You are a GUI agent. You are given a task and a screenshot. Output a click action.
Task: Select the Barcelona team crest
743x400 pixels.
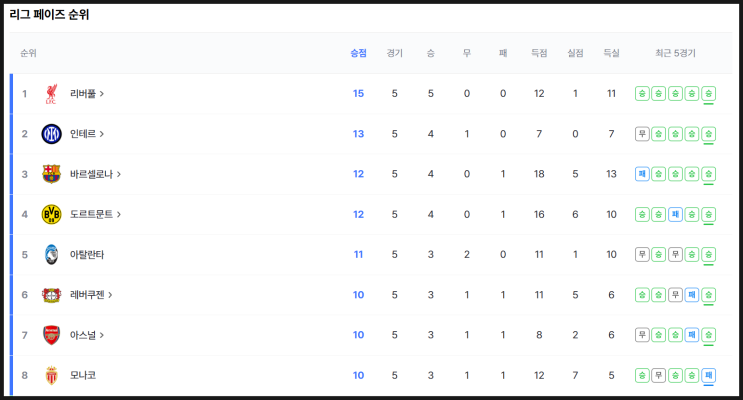point(51,174)
